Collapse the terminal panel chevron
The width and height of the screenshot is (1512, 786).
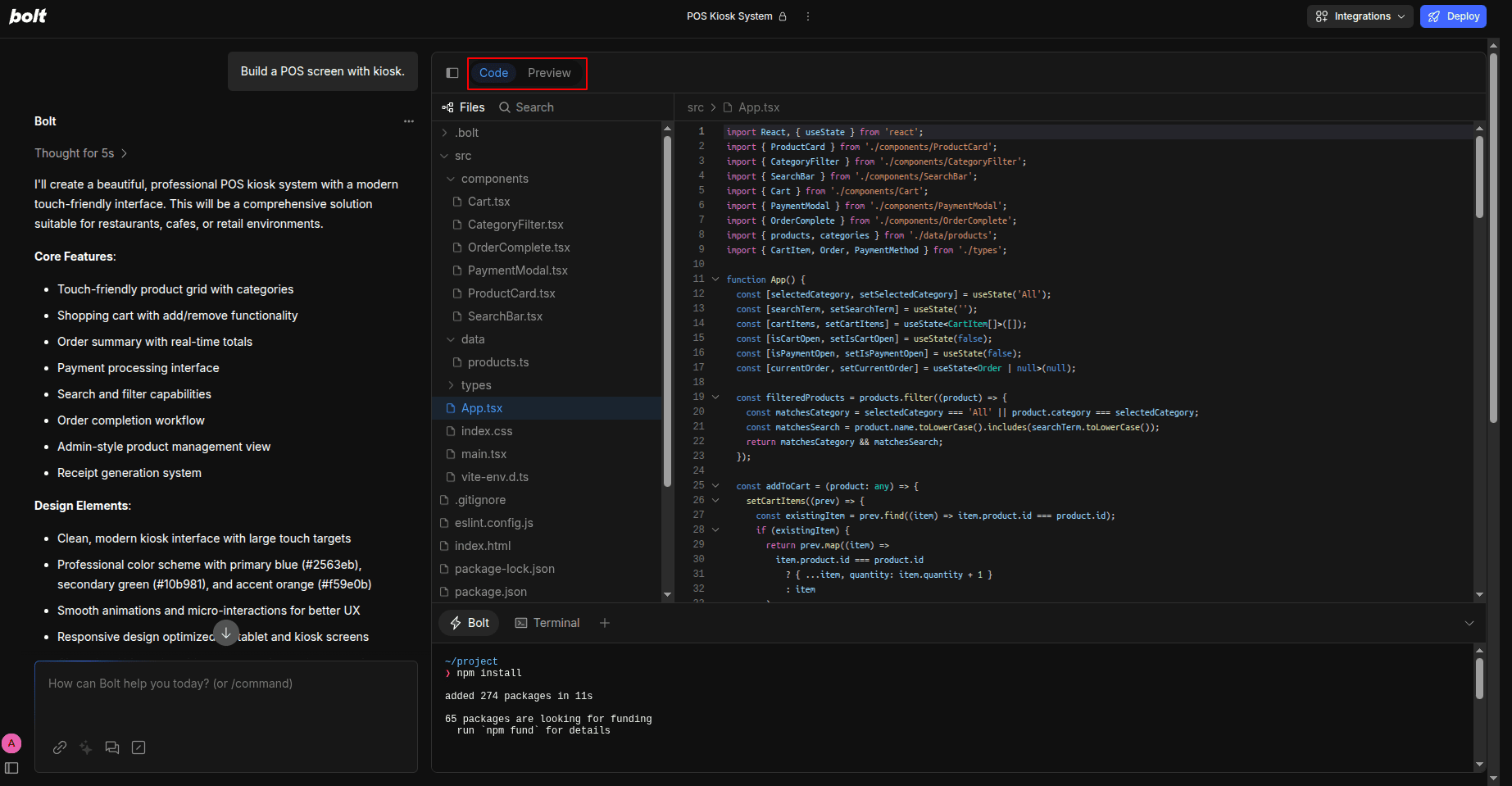coord(1469,623)
